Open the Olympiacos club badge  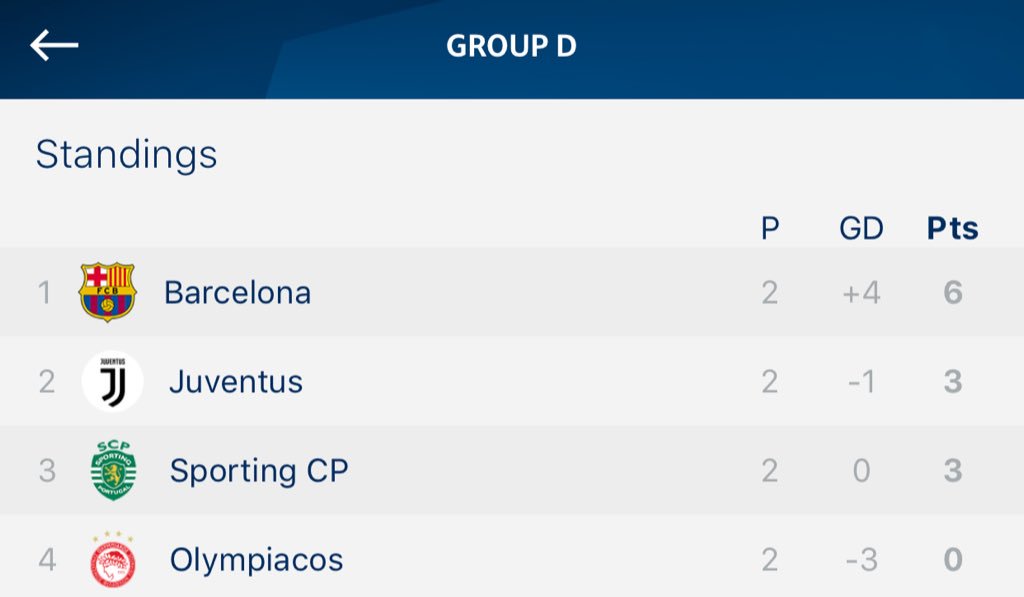click(112, 559)
